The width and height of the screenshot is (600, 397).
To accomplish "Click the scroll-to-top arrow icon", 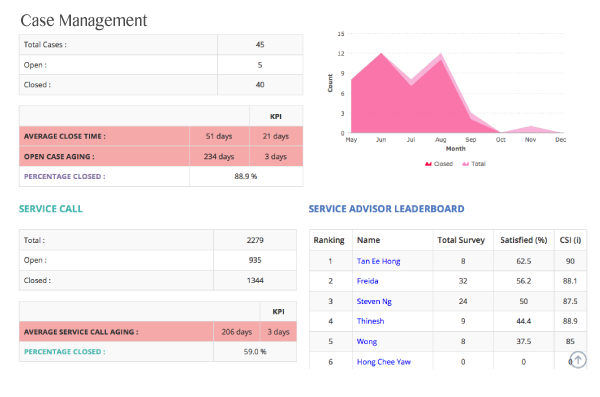I will 578,360.
